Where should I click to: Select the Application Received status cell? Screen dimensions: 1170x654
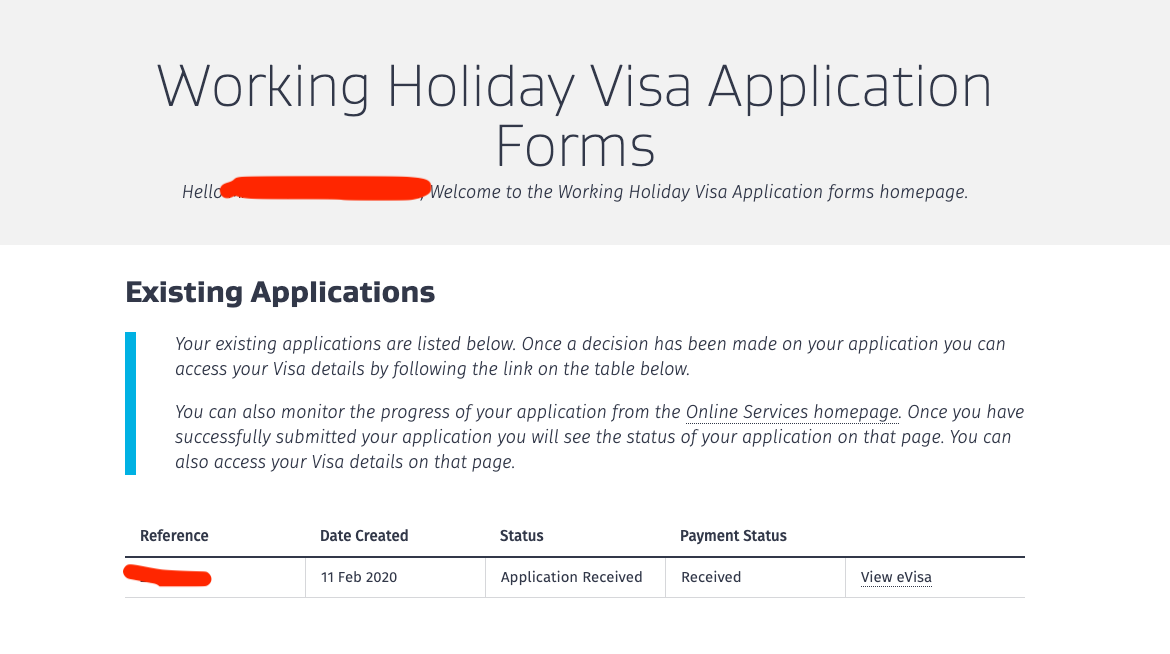tap(571, 577)
